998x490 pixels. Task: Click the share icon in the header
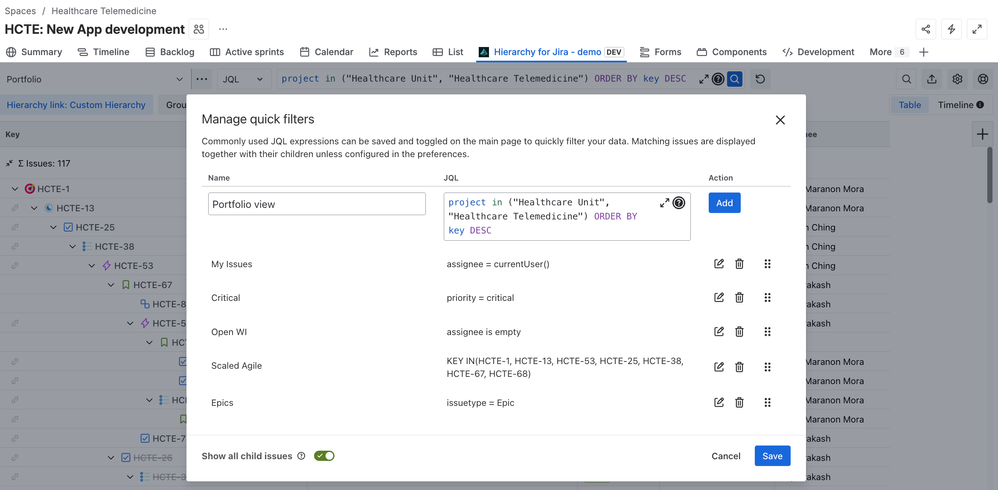coord(925,29)
